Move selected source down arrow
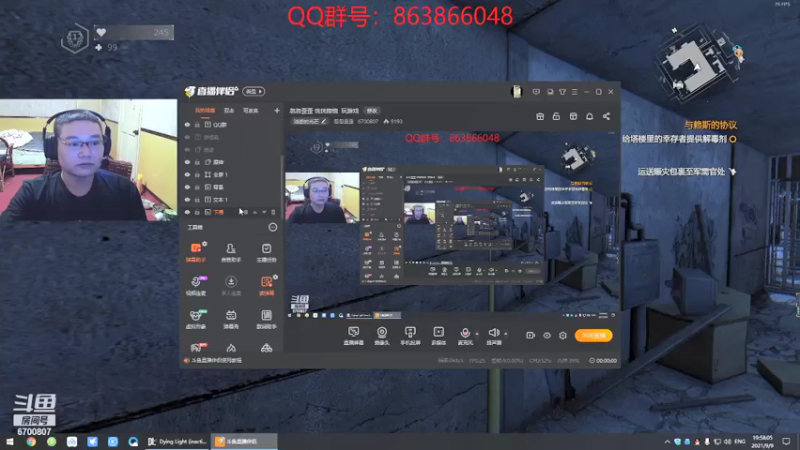 (x=264, y=212)
